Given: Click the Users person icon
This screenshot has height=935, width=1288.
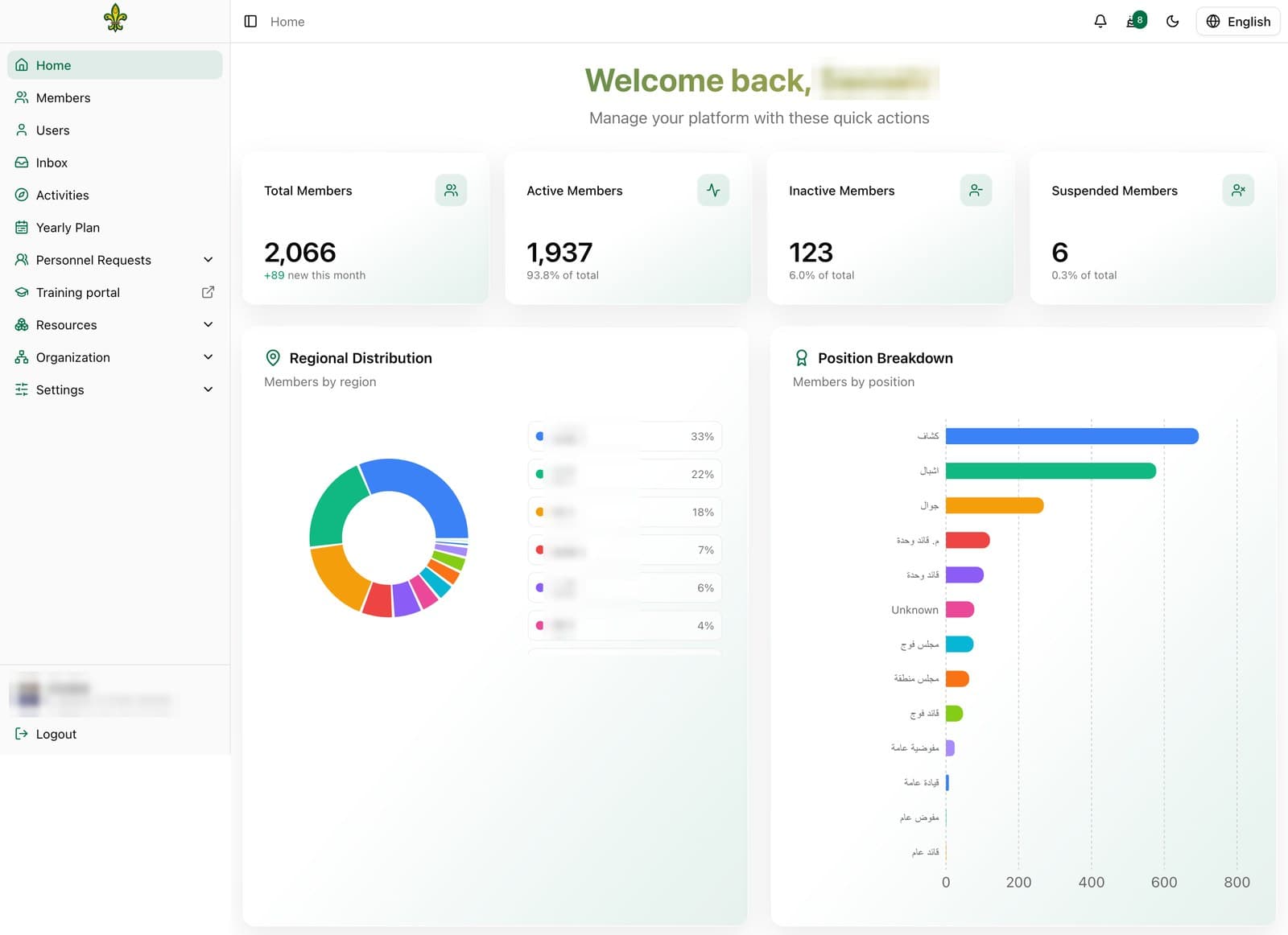Looking at the screenshot, I should 22,130.
